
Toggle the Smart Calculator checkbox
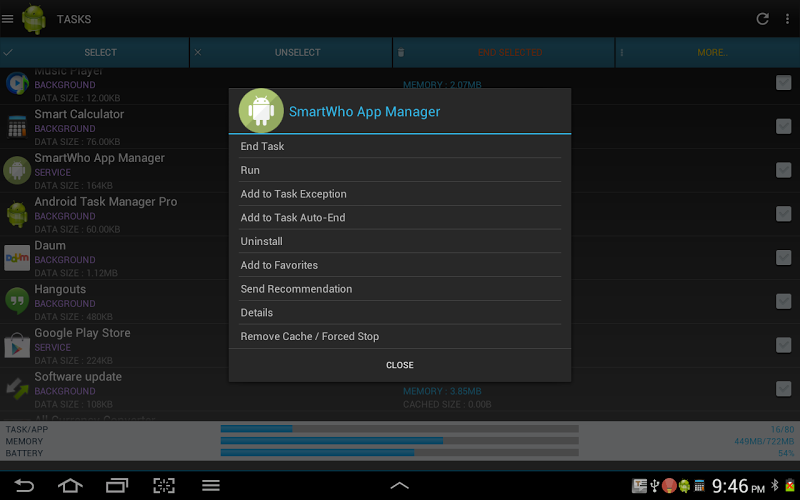coord(783,126)
